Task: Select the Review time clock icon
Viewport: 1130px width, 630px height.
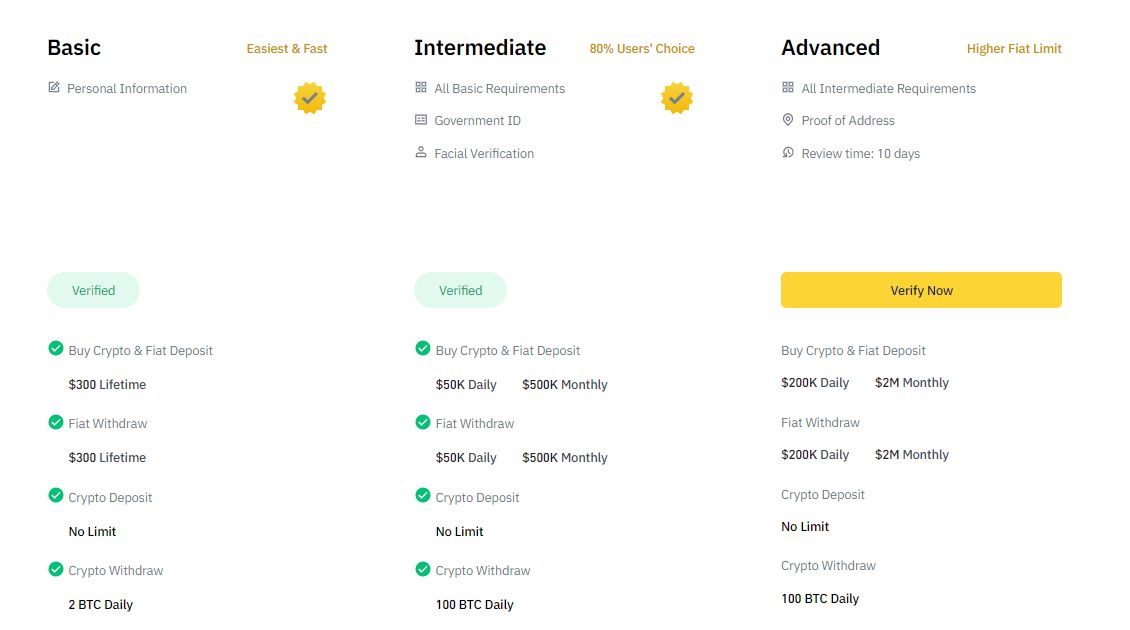Action: click(x=789, y=153)
